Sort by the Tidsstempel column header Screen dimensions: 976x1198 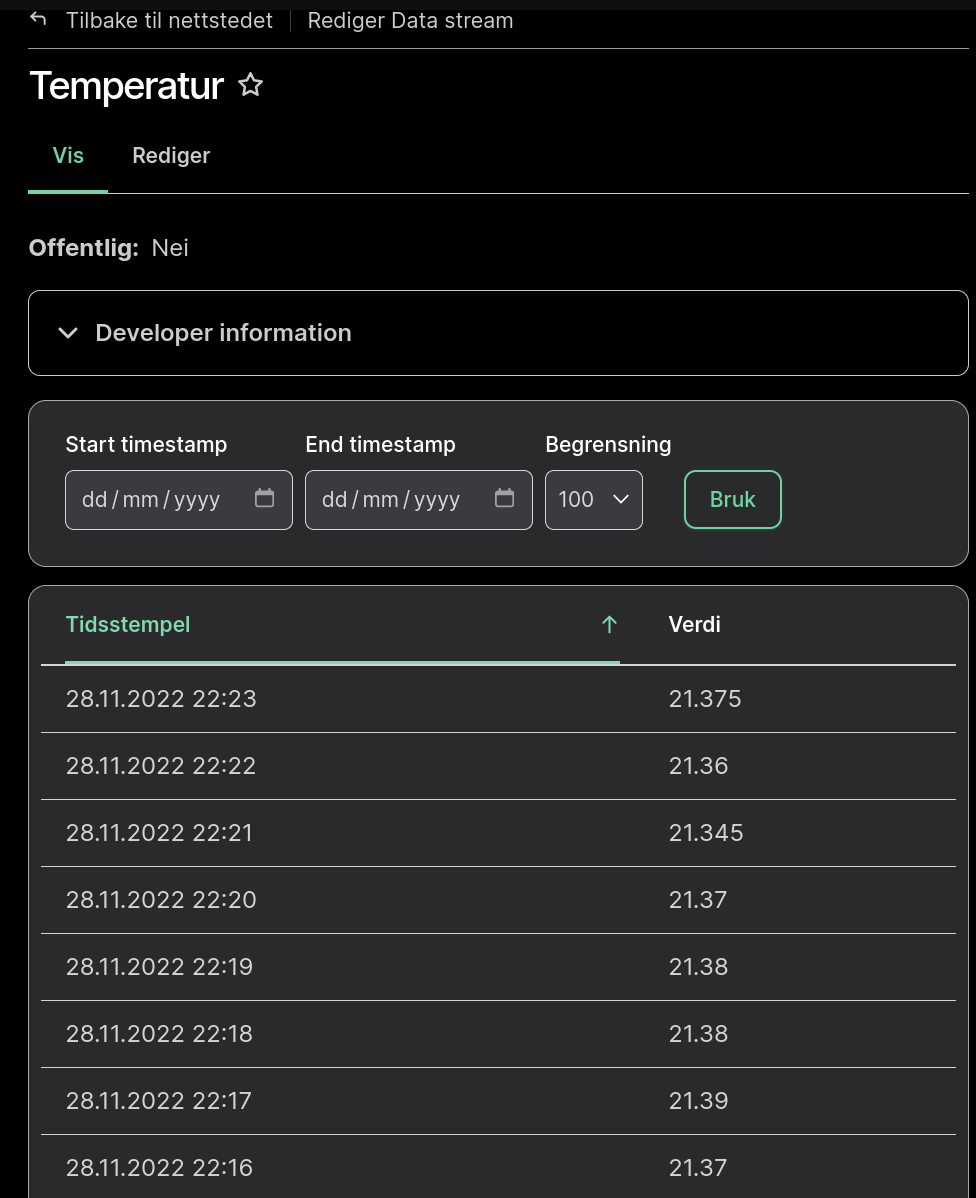pyautogui.click(x=128, y=625)
